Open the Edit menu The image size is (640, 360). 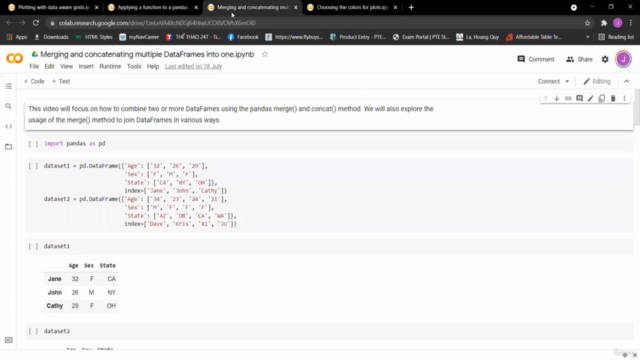[x=49, y=66]
